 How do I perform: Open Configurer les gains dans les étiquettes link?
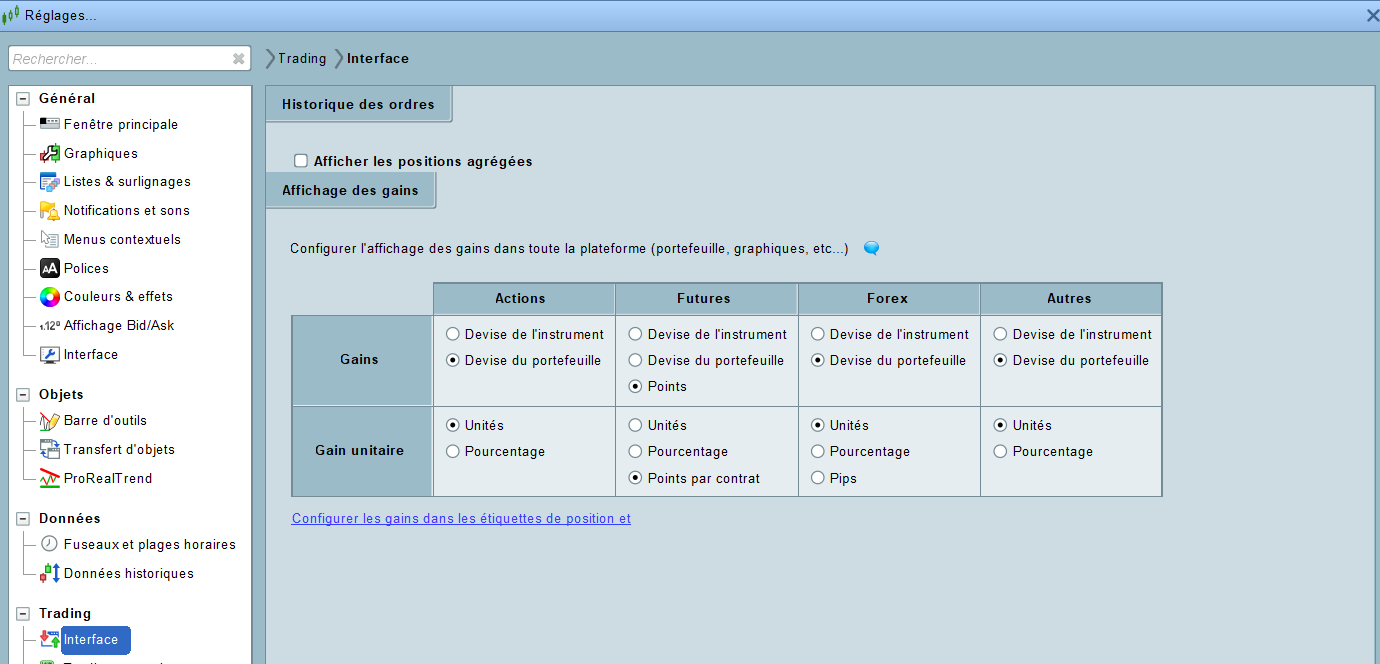[x=461, y=519]
